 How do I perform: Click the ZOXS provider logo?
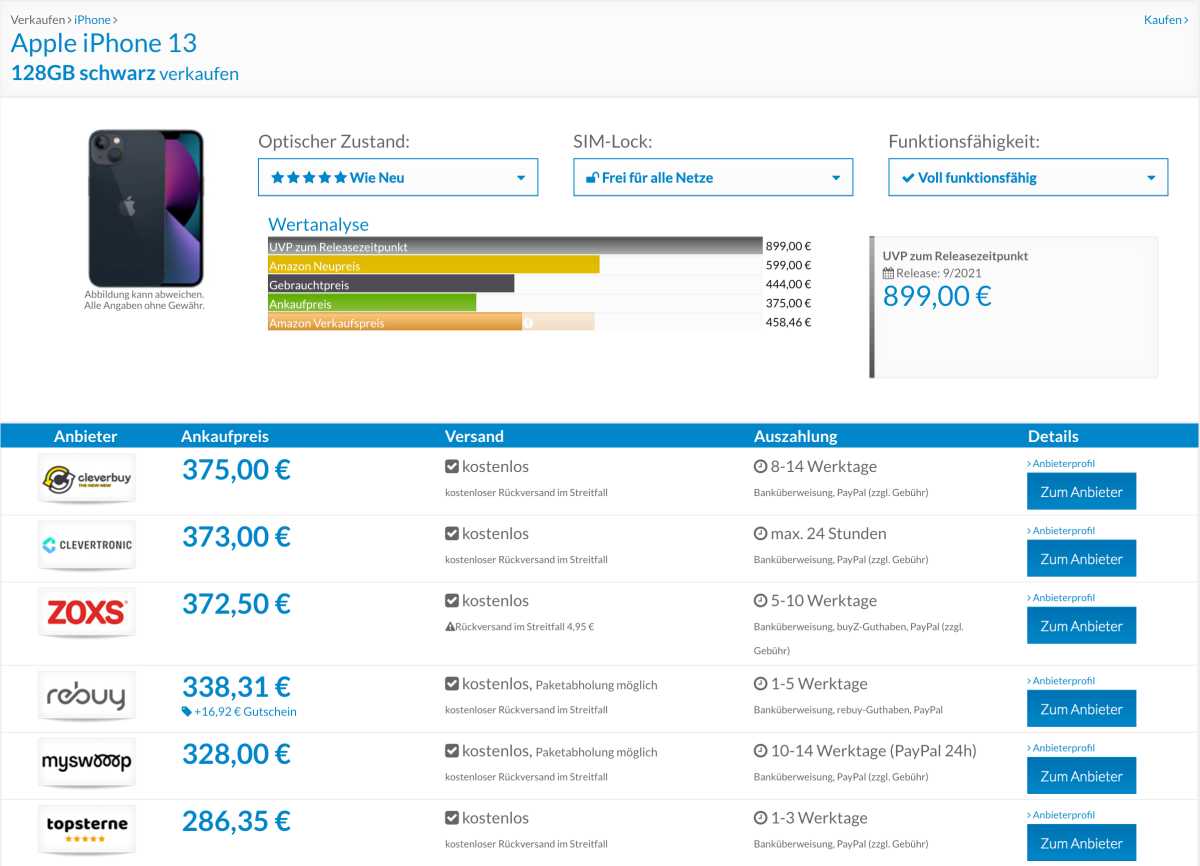coord(87,612)
